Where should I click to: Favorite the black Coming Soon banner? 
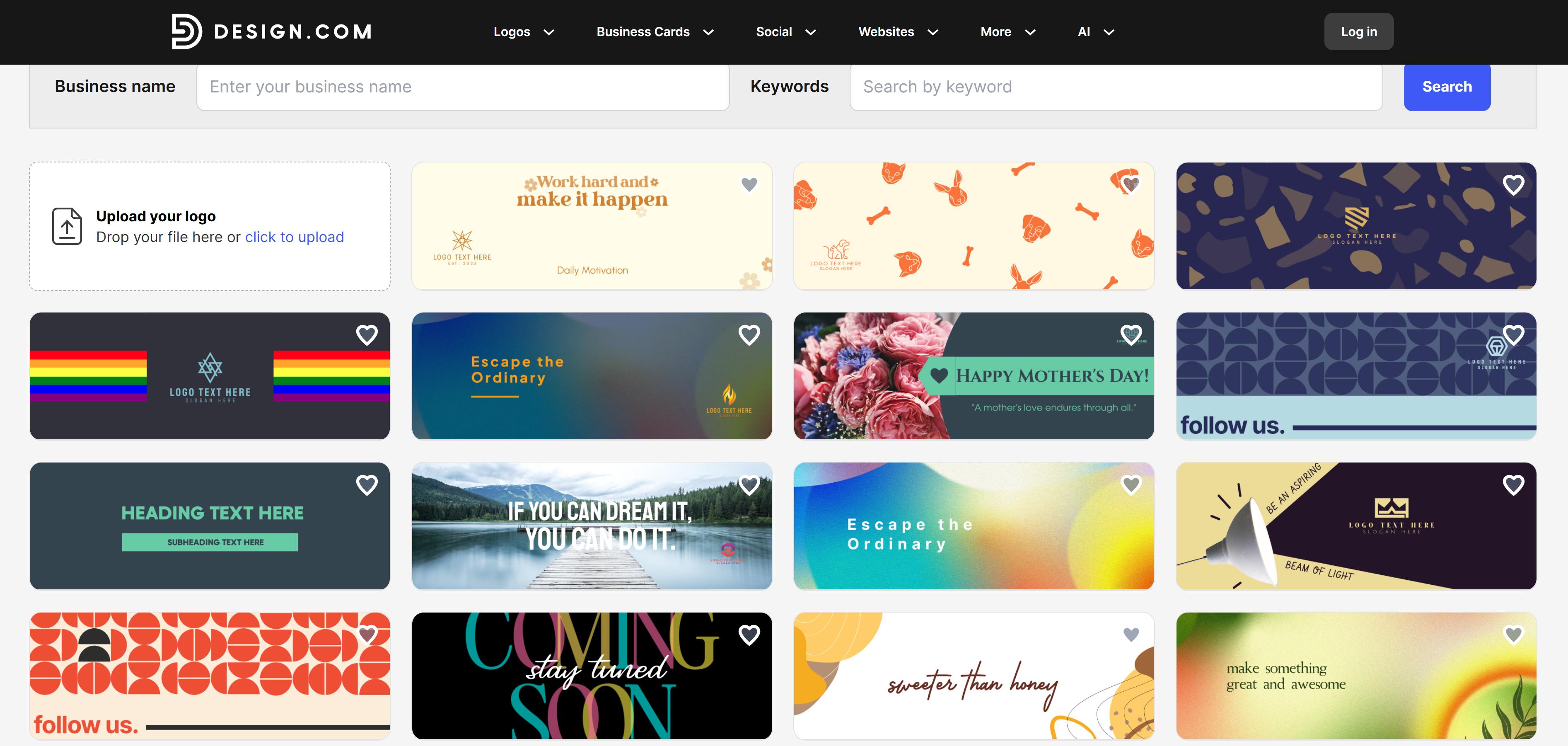tap(749, 635)
